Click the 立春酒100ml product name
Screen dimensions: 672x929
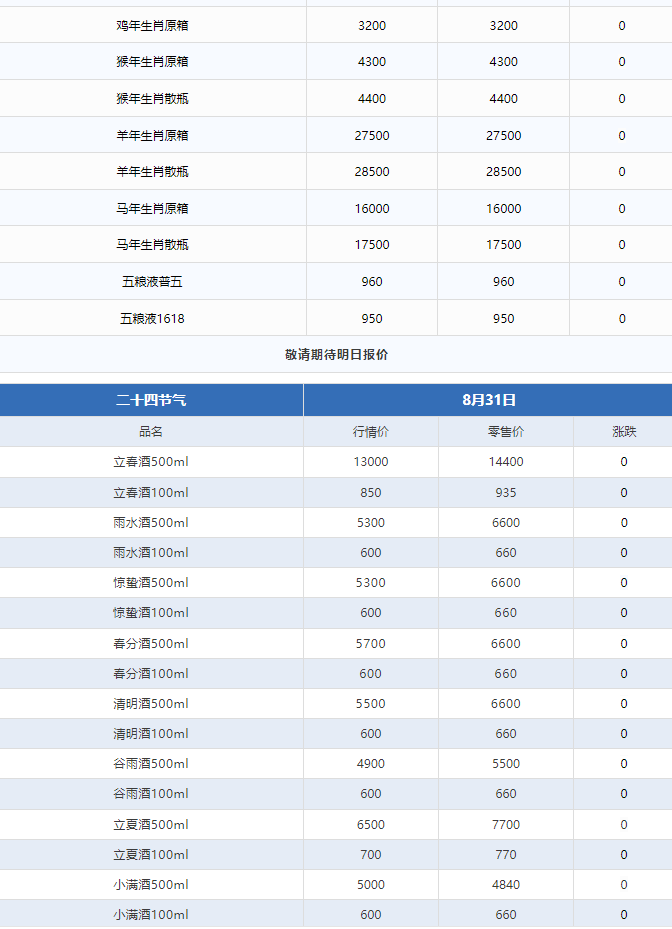pos(151,492)
